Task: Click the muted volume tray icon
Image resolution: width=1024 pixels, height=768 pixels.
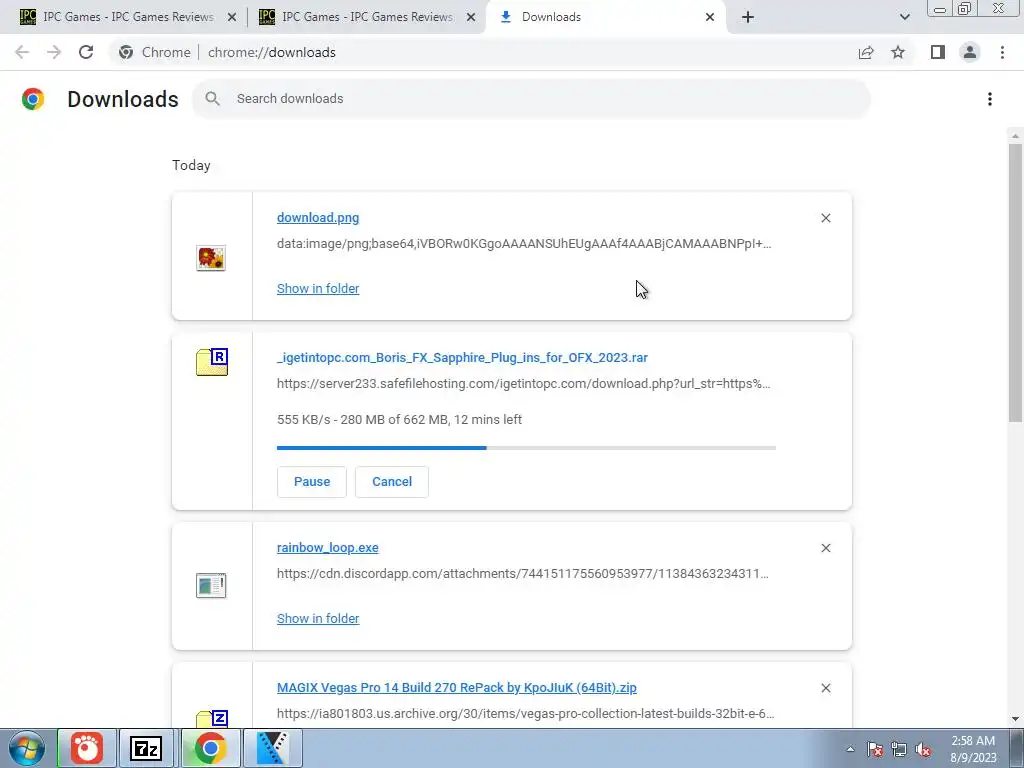Action: (x=923, y=749)
